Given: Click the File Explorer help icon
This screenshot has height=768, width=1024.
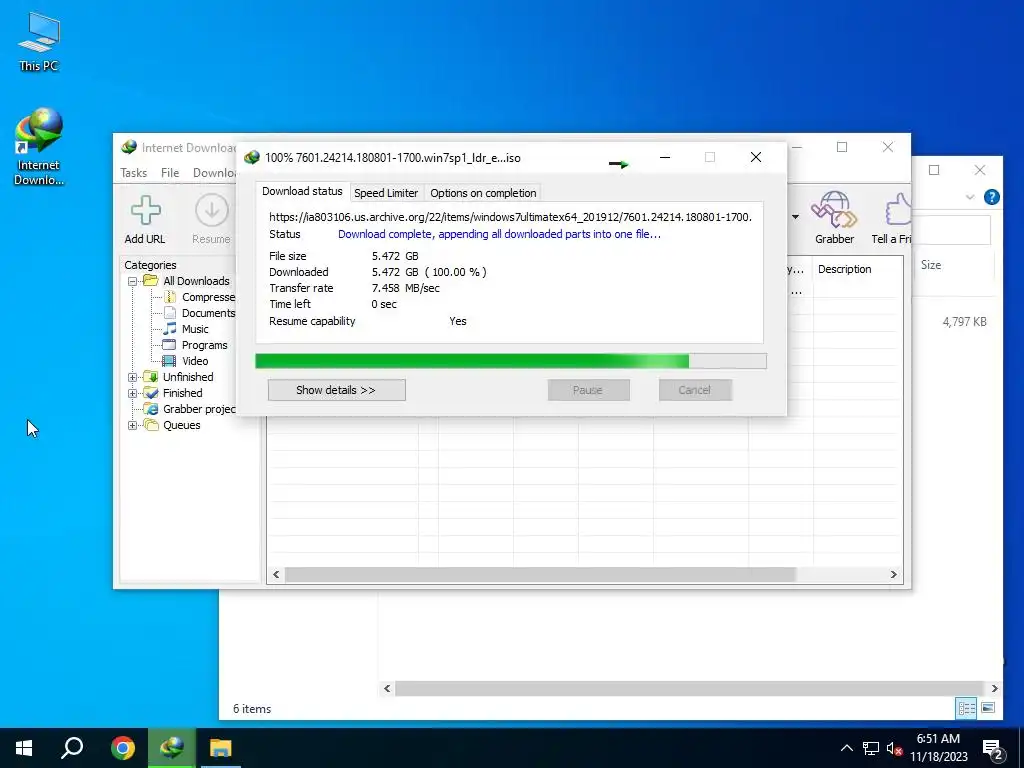Looking at the screenshot, I should [991, 197].
